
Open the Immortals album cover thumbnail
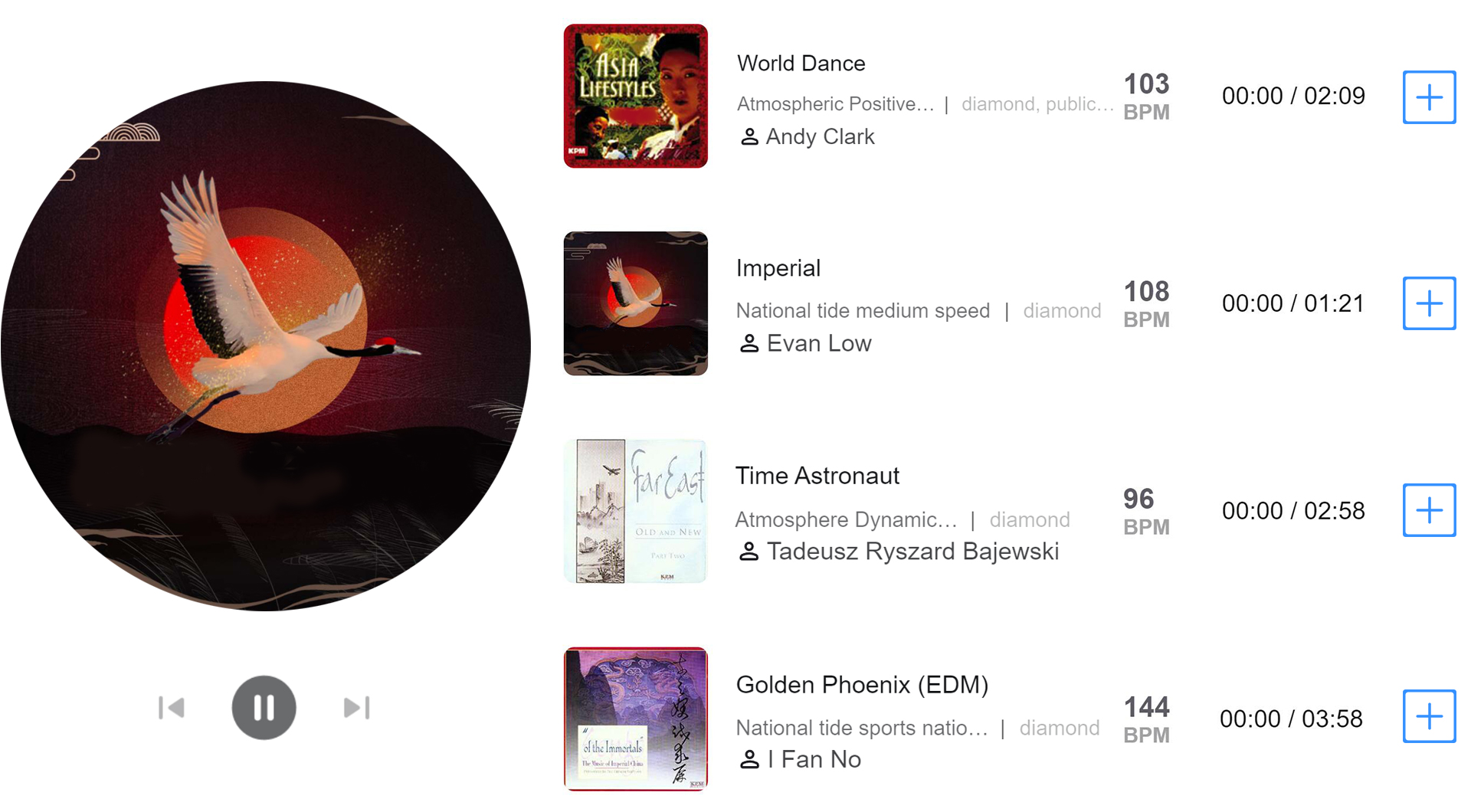coord(636,719)
